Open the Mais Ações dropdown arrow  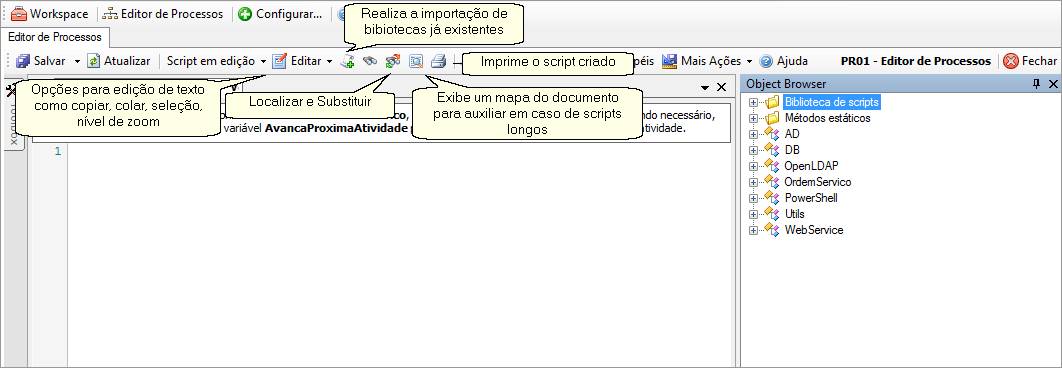pyautogui.click(x=750, y=61)
